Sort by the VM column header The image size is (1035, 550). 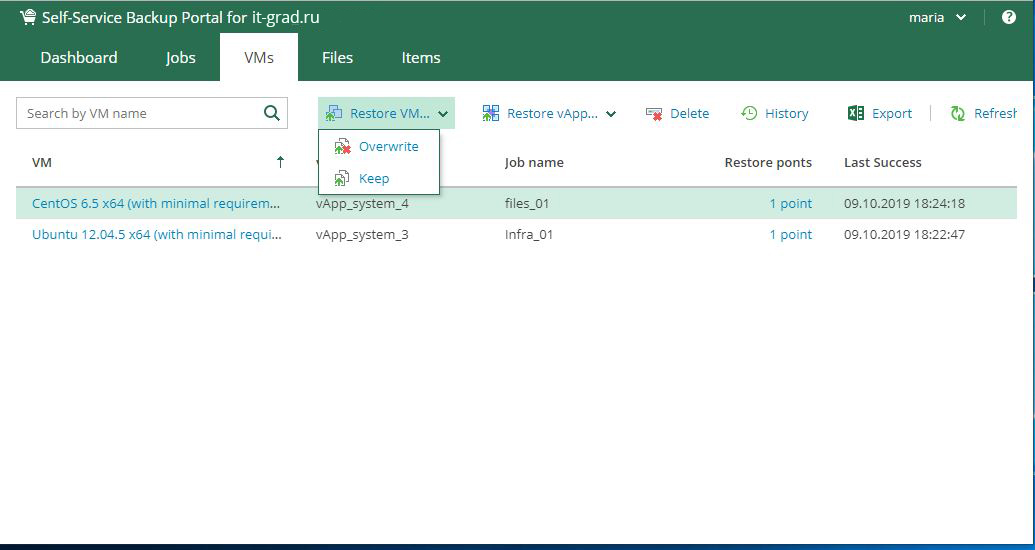42,163
